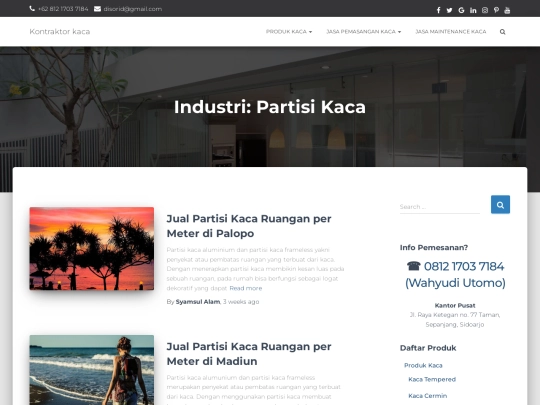Open article Jual Partisi Kaca di Palopo
The image size is (540, 405).
[249, 226]
